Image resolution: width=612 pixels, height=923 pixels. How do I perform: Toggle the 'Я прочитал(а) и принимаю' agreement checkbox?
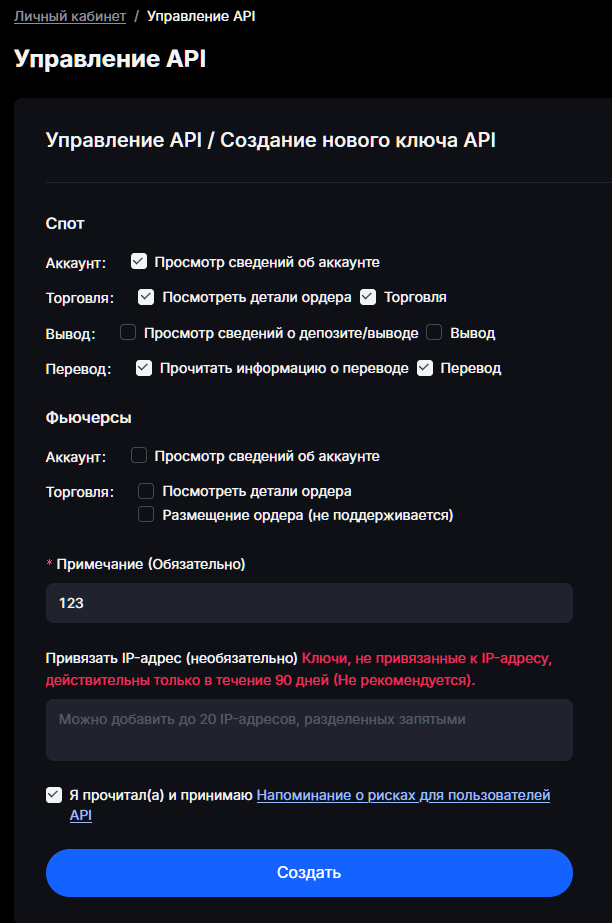[x=54, y=795]
